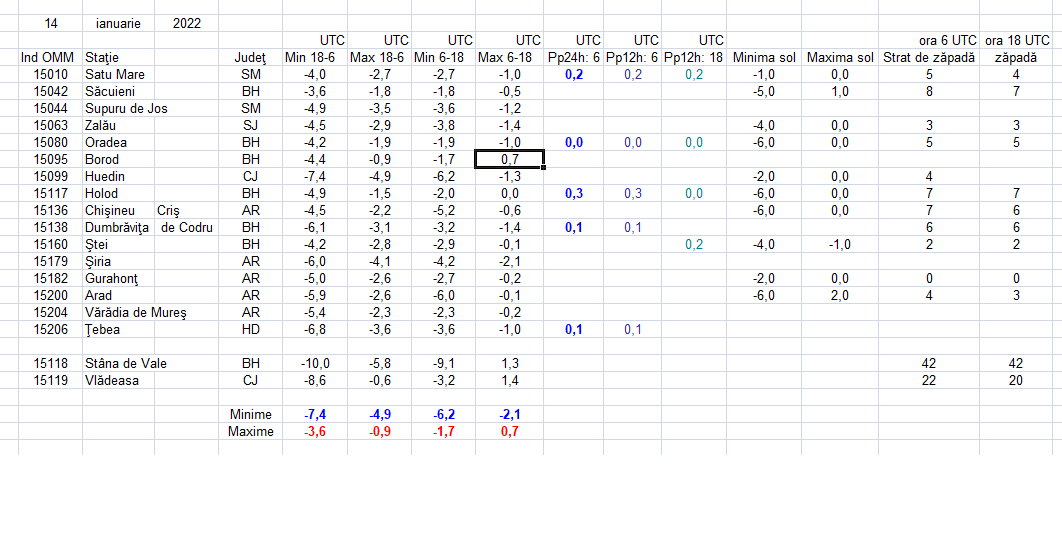Click the "Gurahonţ" station cell

coord(112,278)
